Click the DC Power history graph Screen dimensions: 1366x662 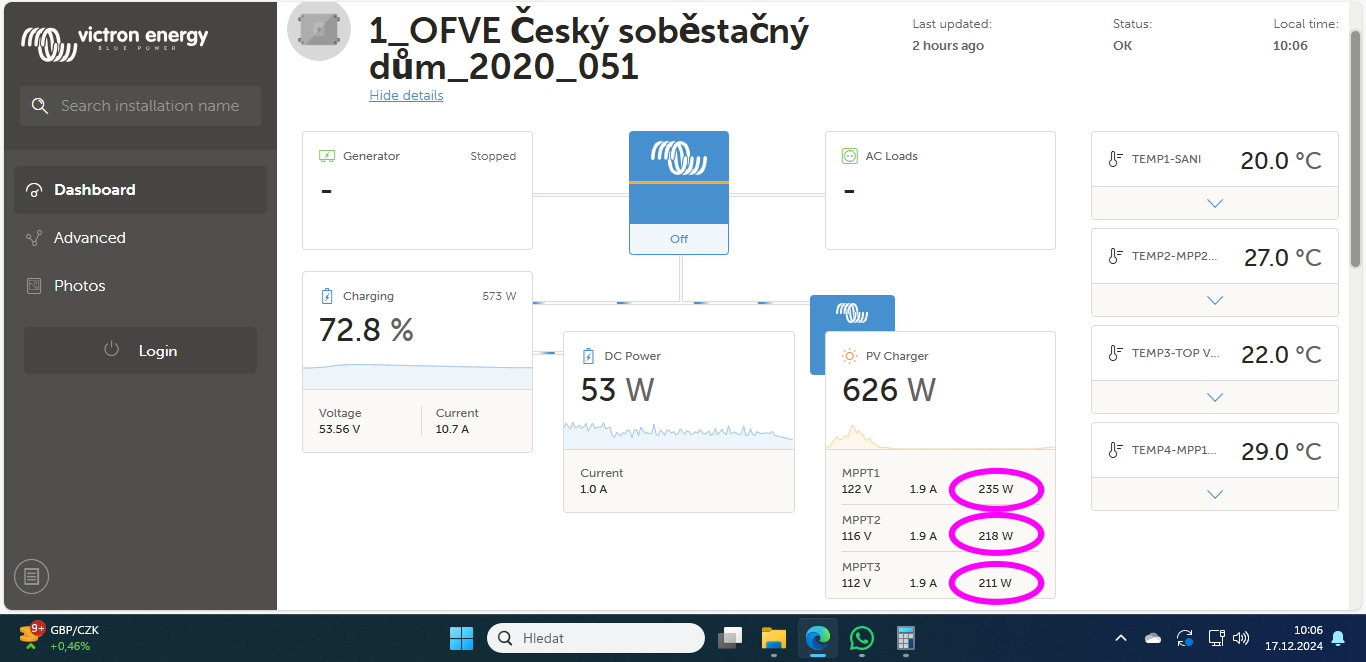[x=679, y=433]
